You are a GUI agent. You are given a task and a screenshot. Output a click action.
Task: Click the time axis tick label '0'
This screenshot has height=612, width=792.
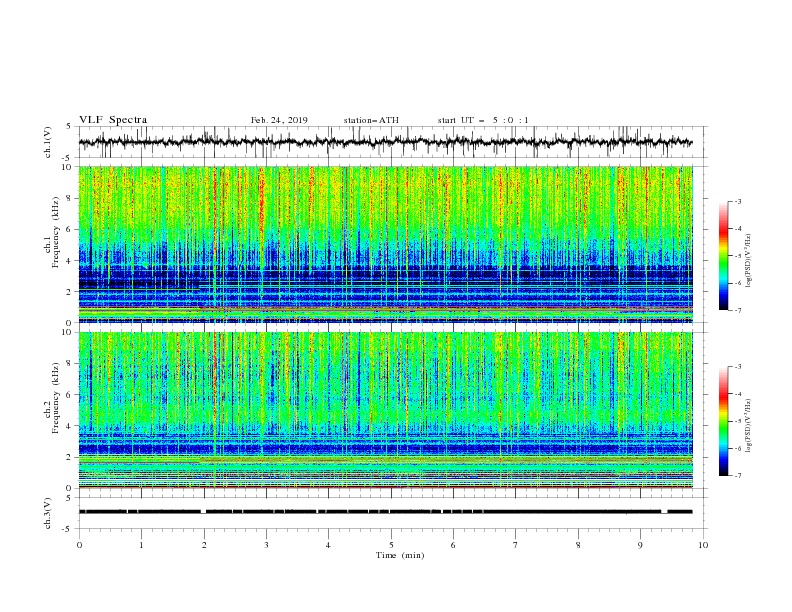(x=79, y=545)
